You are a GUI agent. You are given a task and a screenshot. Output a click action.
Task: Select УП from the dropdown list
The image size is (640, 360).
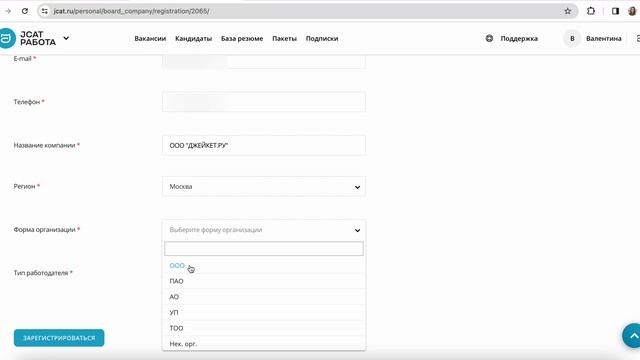point(264,312)
